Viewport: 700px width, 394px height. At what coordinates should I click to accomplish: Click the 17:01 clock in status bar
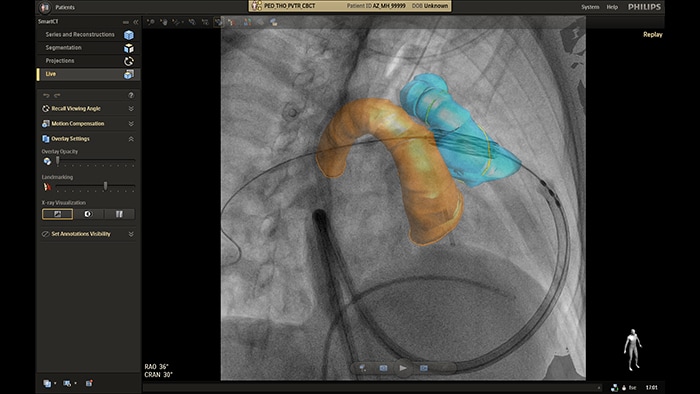[x=651, y=388]
